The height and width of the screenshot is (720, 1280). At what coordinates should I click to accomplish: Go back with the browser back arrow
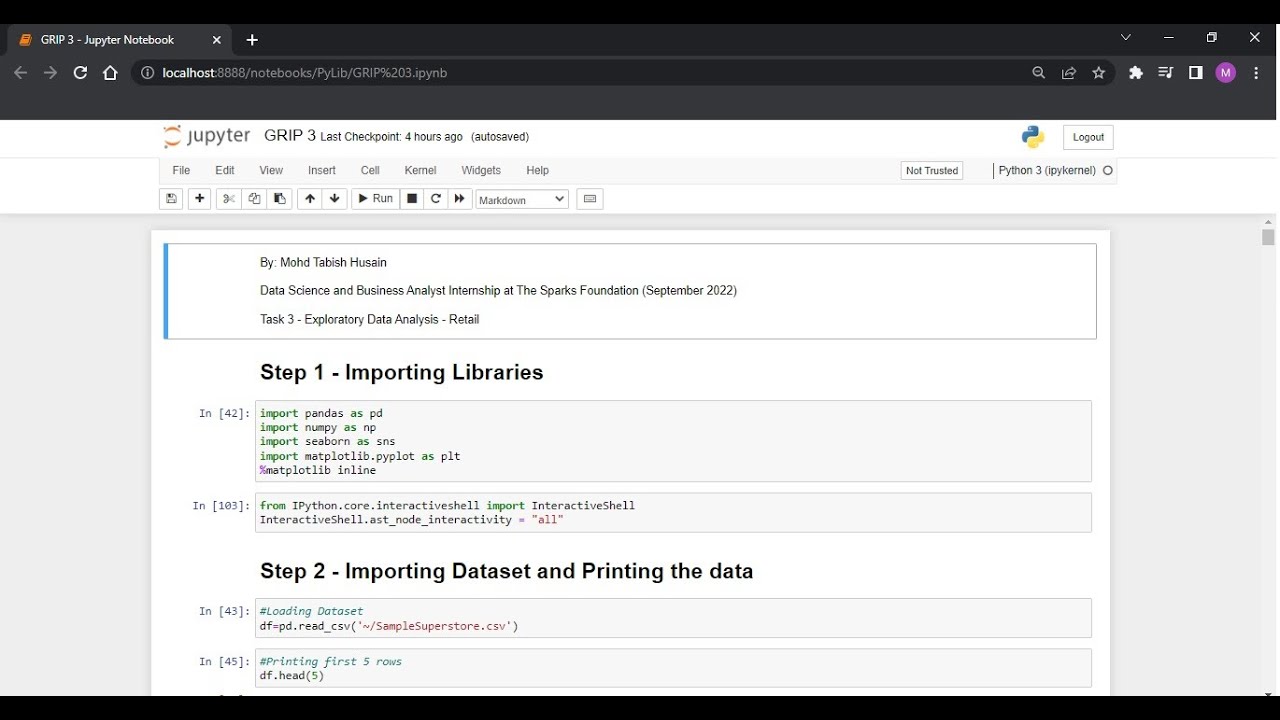click(x=20, y=73)
